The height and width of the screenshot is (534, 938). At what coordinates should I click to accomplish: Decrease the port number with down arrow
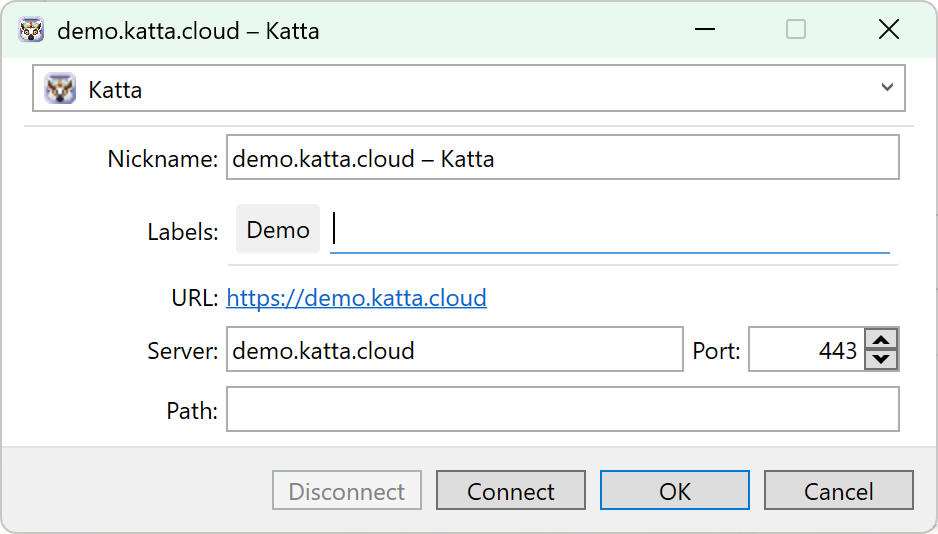pyautogui.click(x=881, y=359)
